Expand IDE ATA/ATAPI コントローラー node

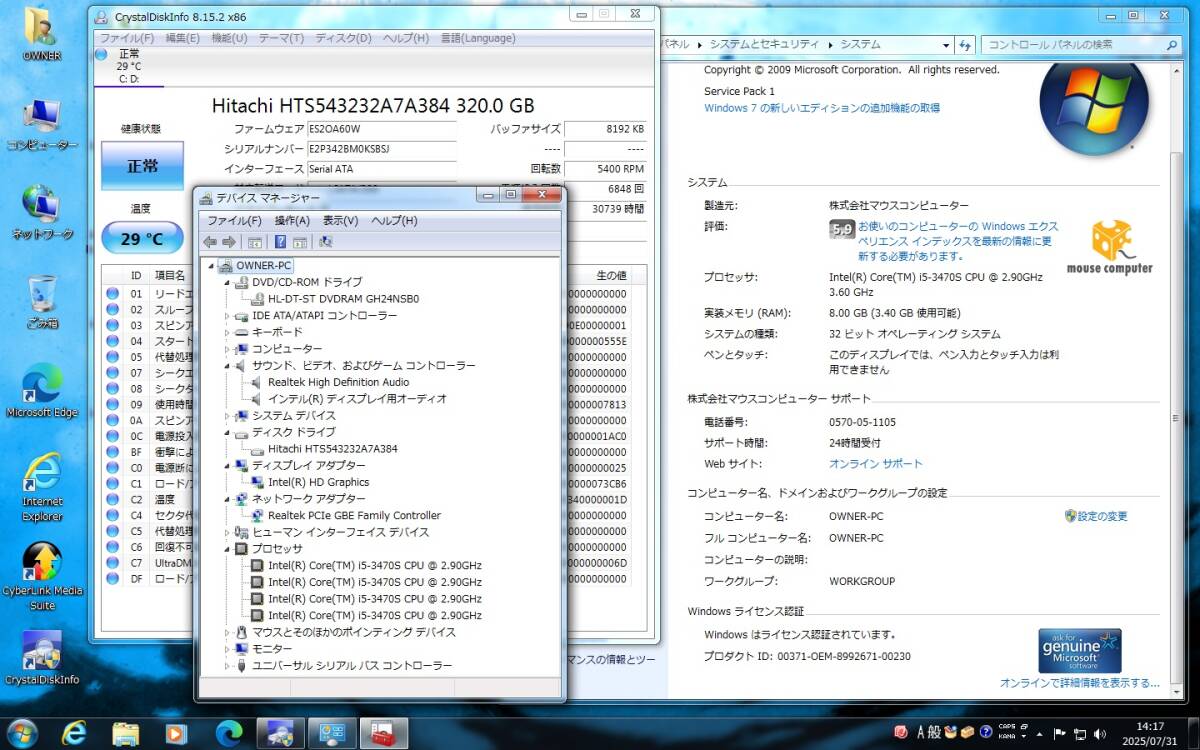(x=227, y=316)
